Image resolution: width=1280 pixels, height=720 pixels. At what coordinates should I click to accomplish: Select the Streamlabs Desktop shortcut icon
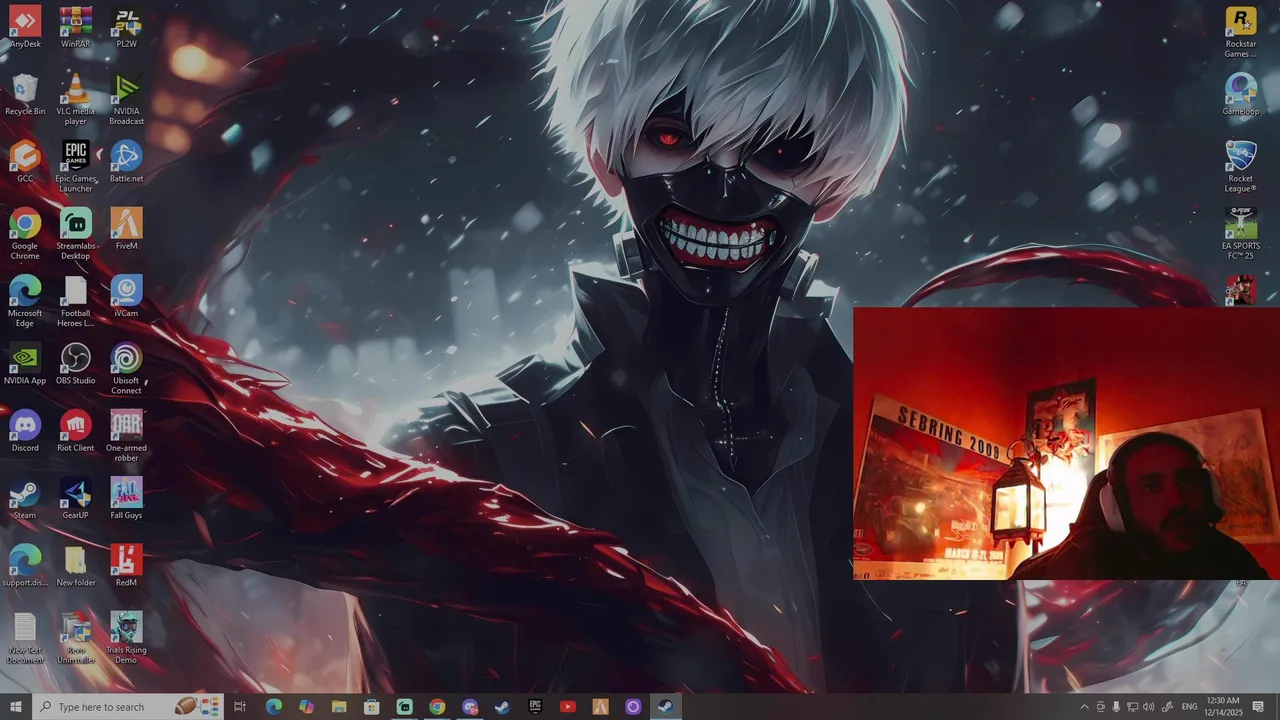pyautogui.click(x=76, y=233)
